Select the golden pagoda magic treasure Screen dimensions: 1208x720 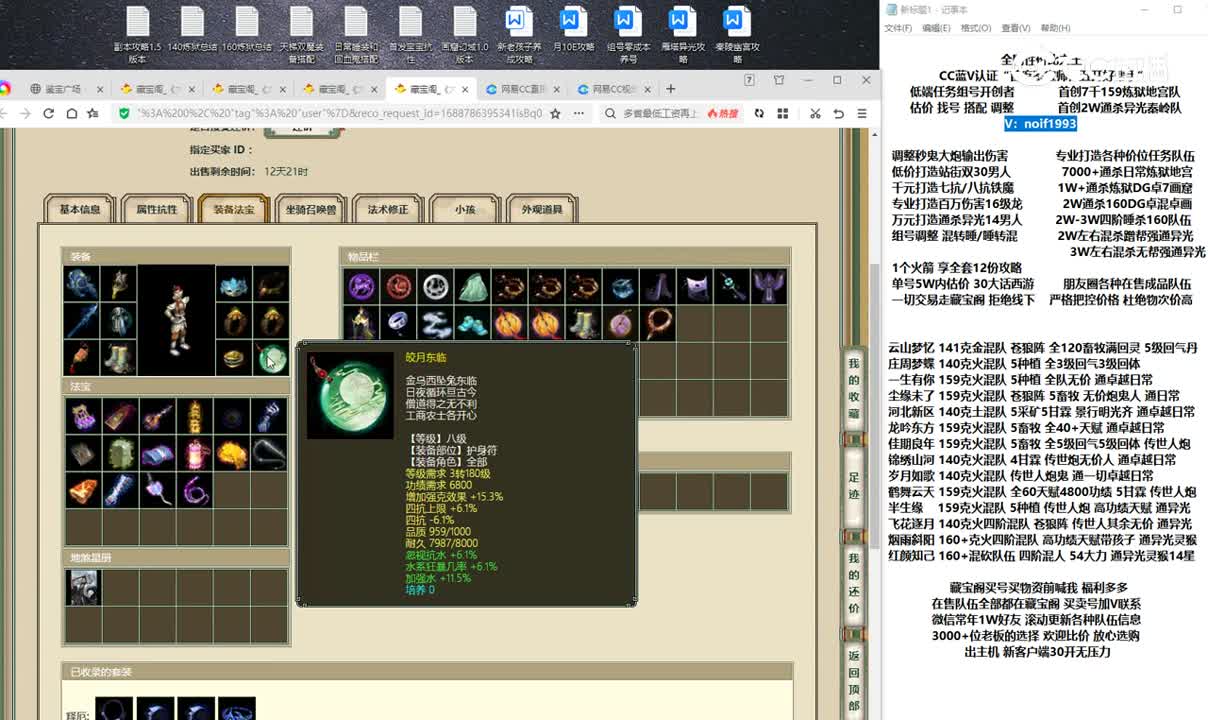click(193, 416)
